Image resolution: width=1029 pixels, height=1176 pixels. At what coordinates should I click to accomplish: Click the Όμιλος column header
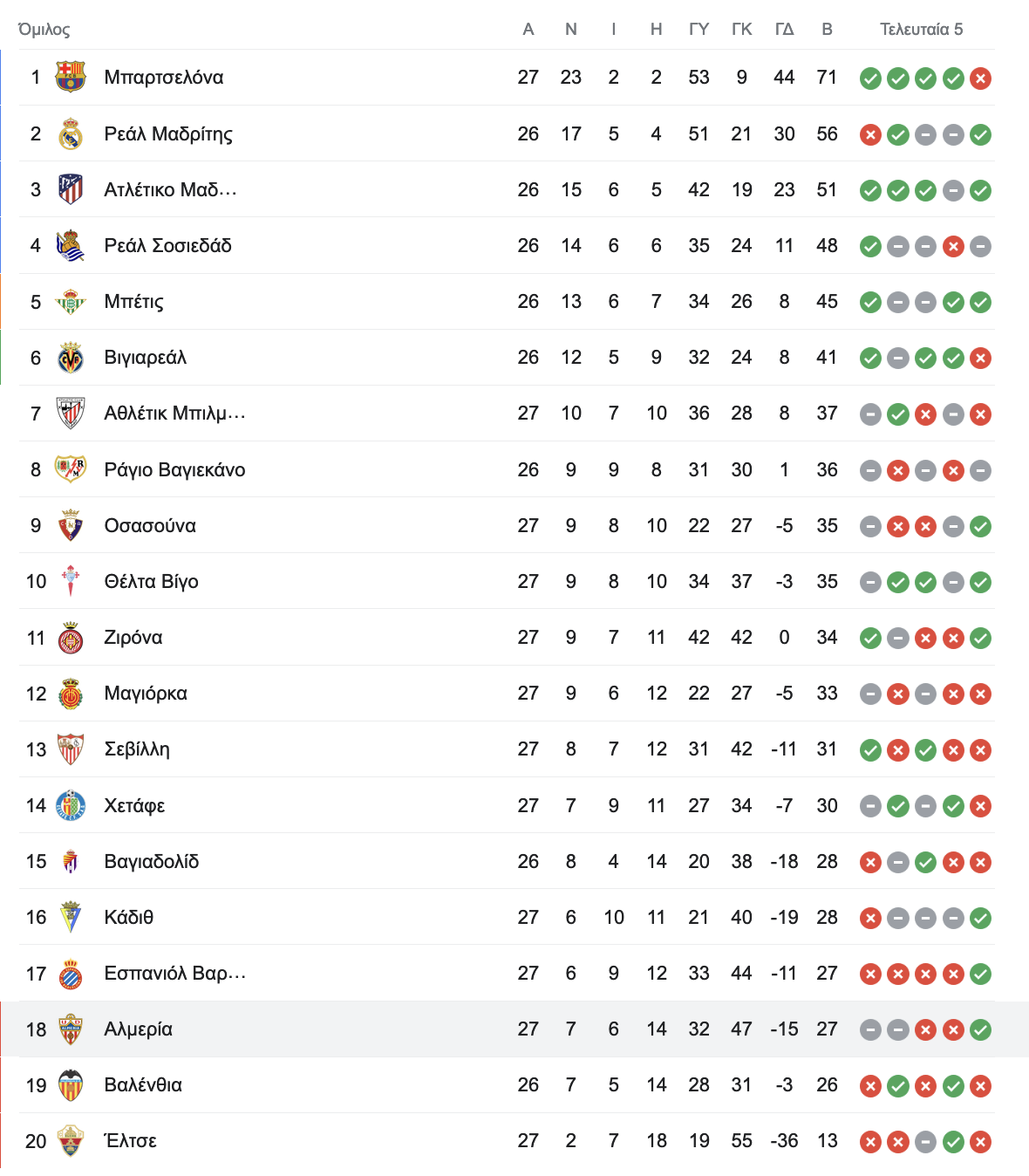click(x=44, y=30)
